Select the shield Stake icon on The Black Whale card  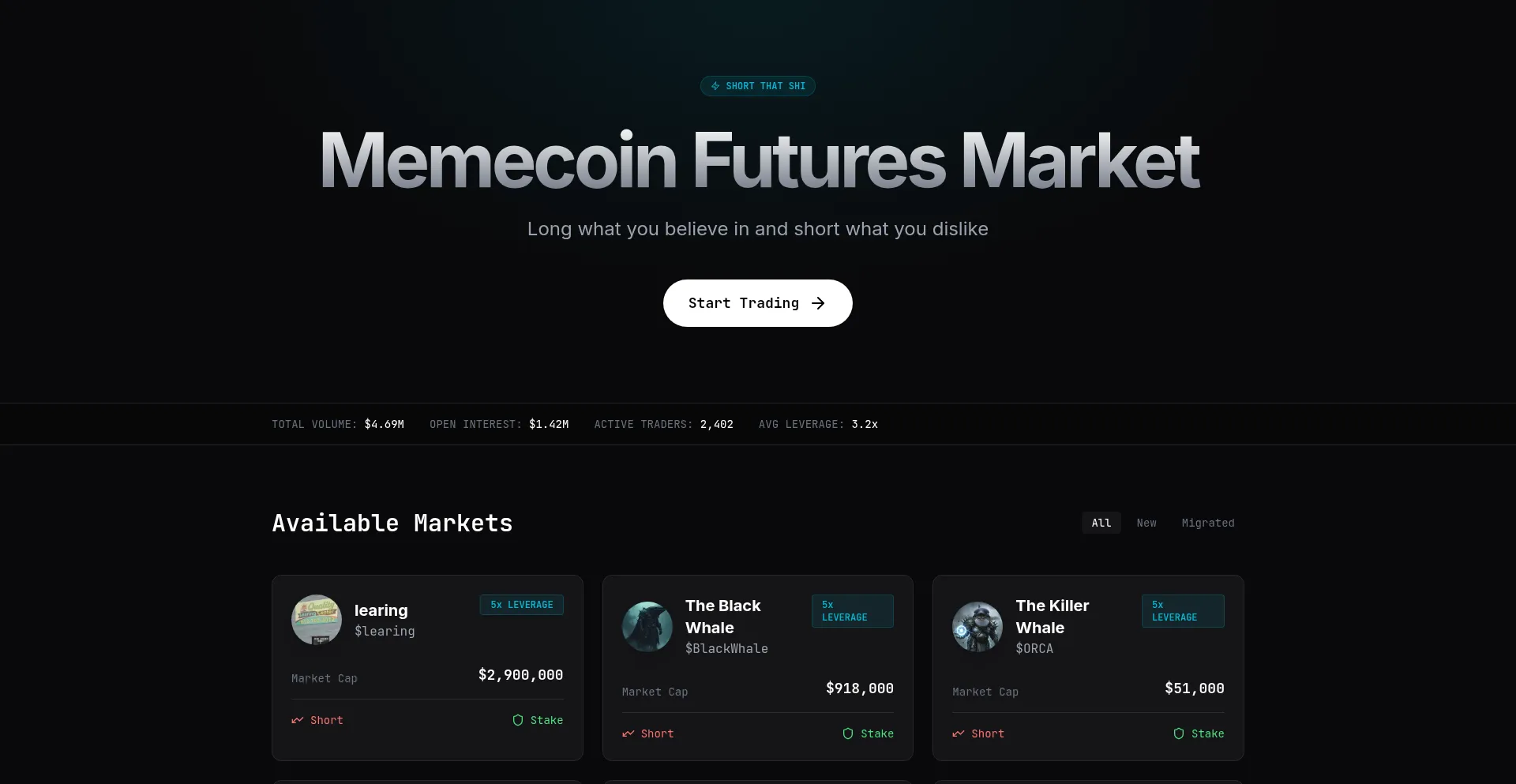pyautogui.click(x=849, y=733)
